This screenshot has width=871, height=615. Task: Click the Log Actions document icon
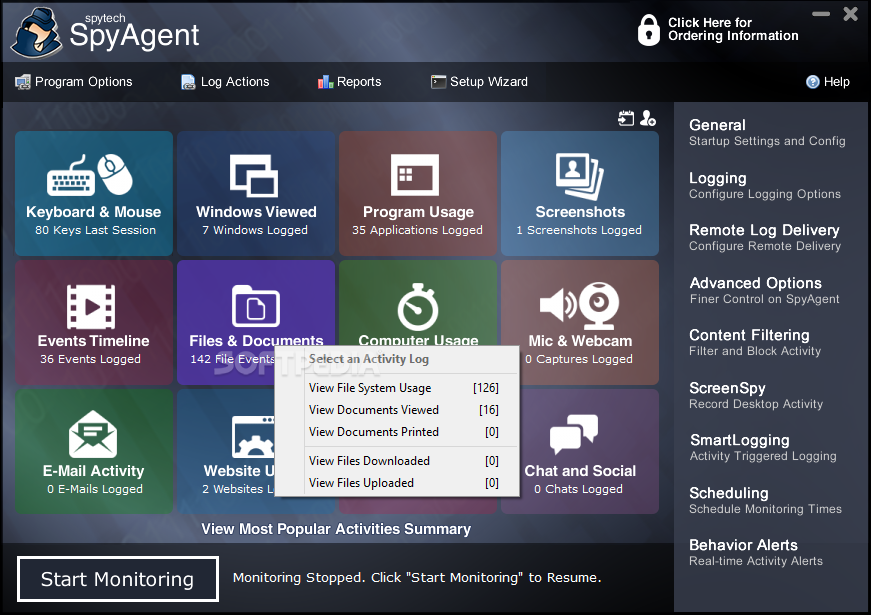tap(188, 82)
